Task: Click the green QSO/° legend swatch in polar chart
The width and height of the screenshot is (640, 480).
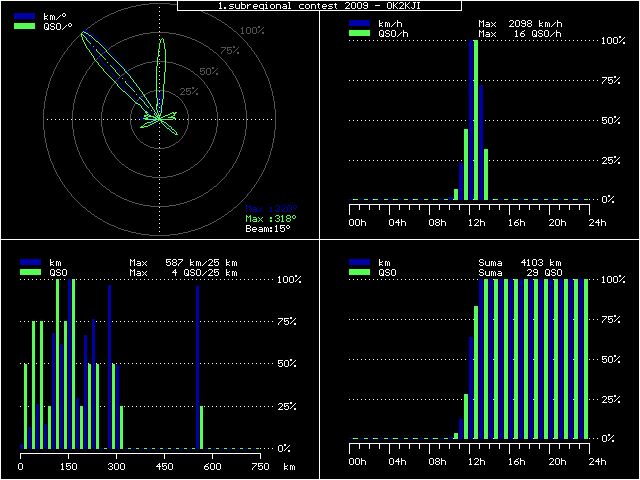Action: [x=24, y=26]
